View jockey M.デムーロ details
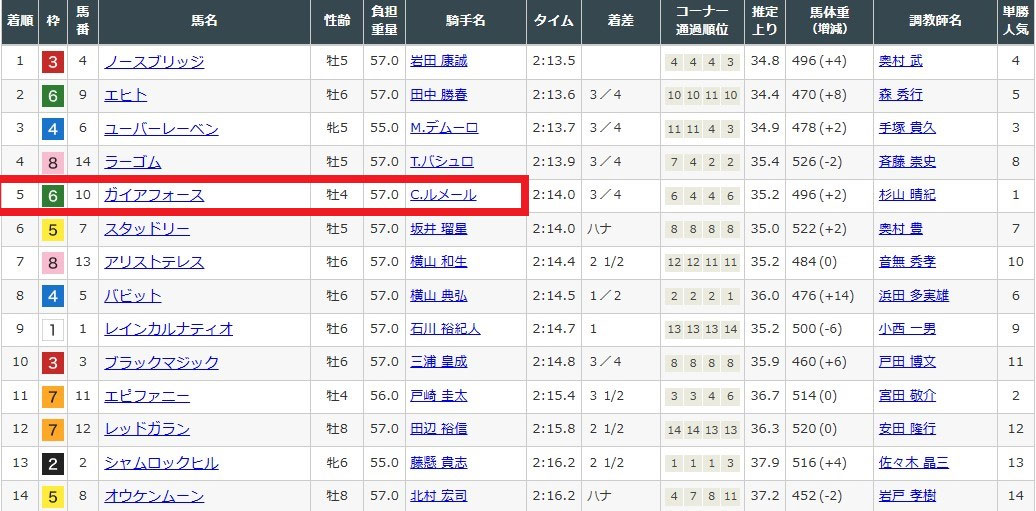The image size is (1036, 511). point(443,129)
